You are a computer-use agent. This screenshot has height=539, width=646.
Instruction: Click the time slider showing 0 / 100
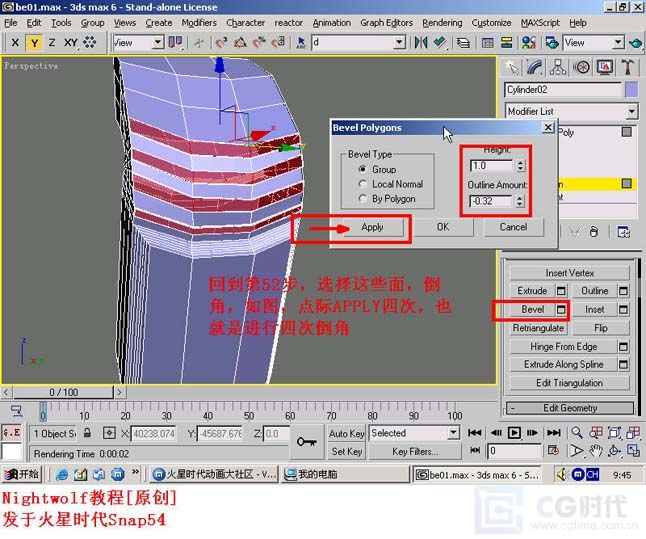tap(63, 392)
